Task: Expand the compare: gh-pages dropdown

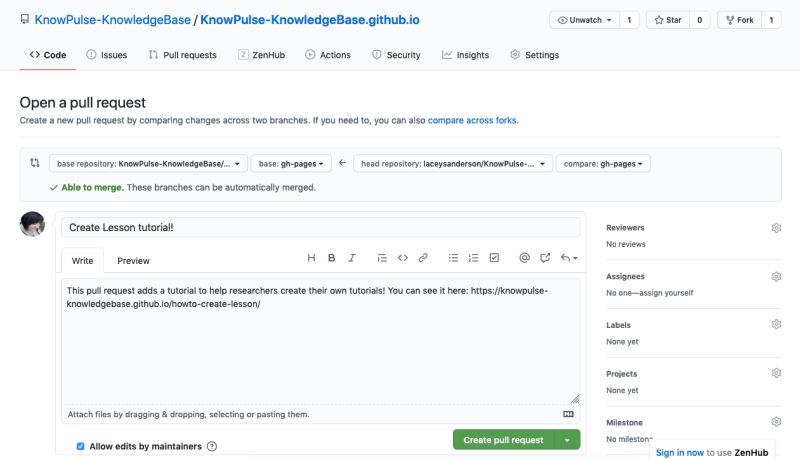Action: coord(603,164)
